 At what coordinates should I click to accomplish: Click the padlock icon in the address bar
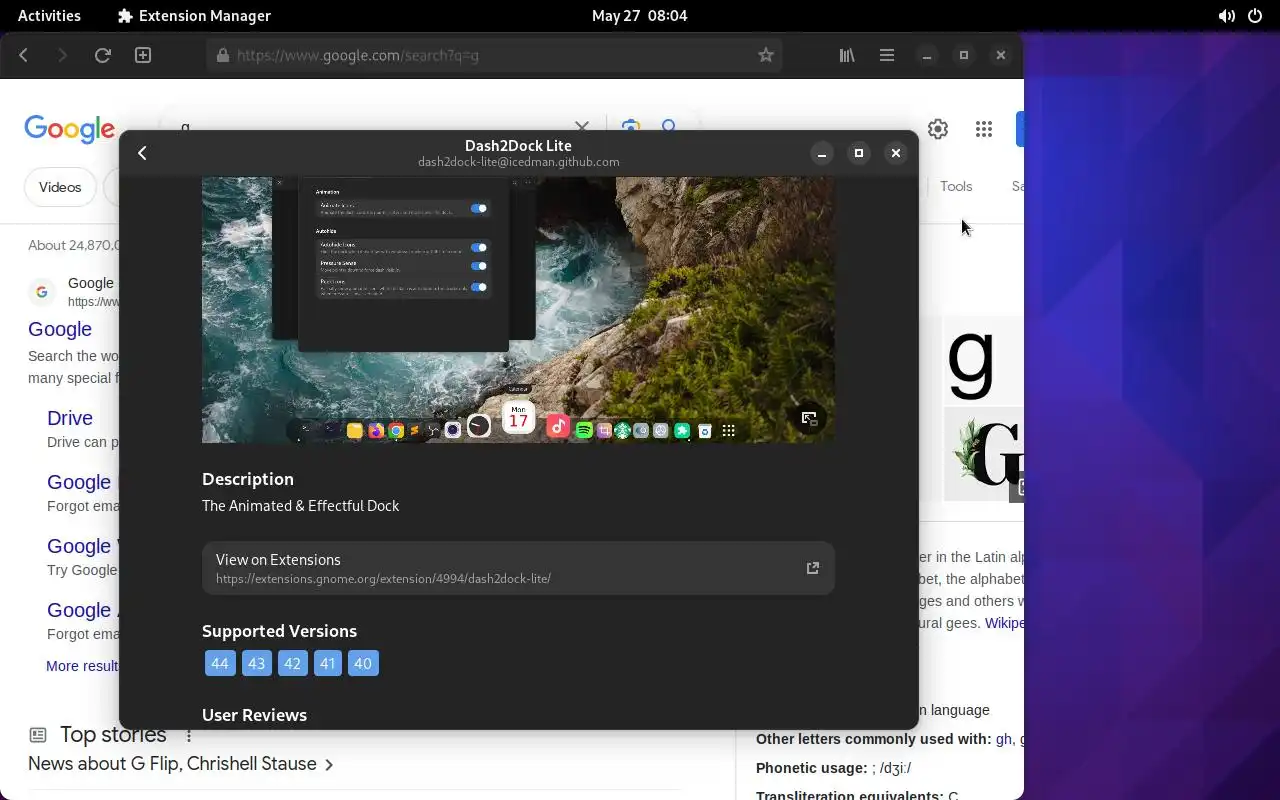coord(223,55)
